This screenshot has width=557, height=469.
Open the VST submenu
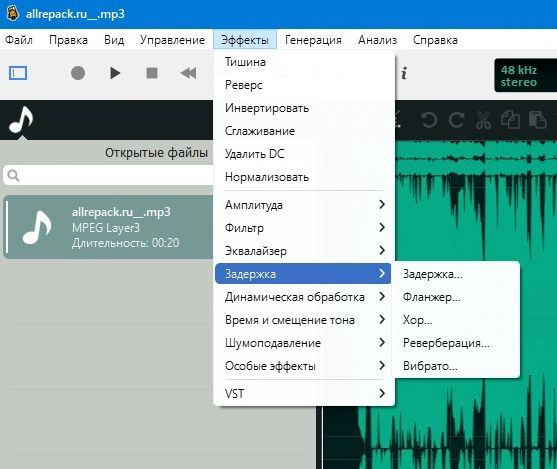304,394
